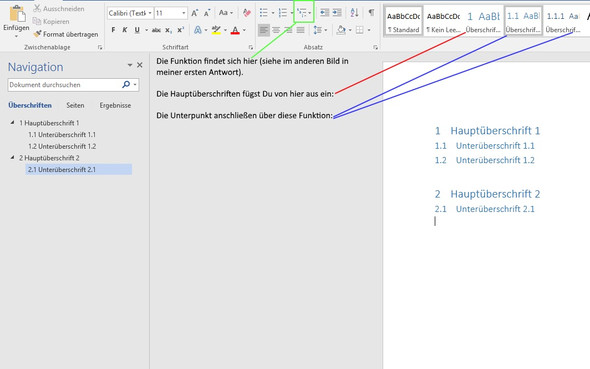
Task: Click the increase indent icon
Action: tap(337, 13)
